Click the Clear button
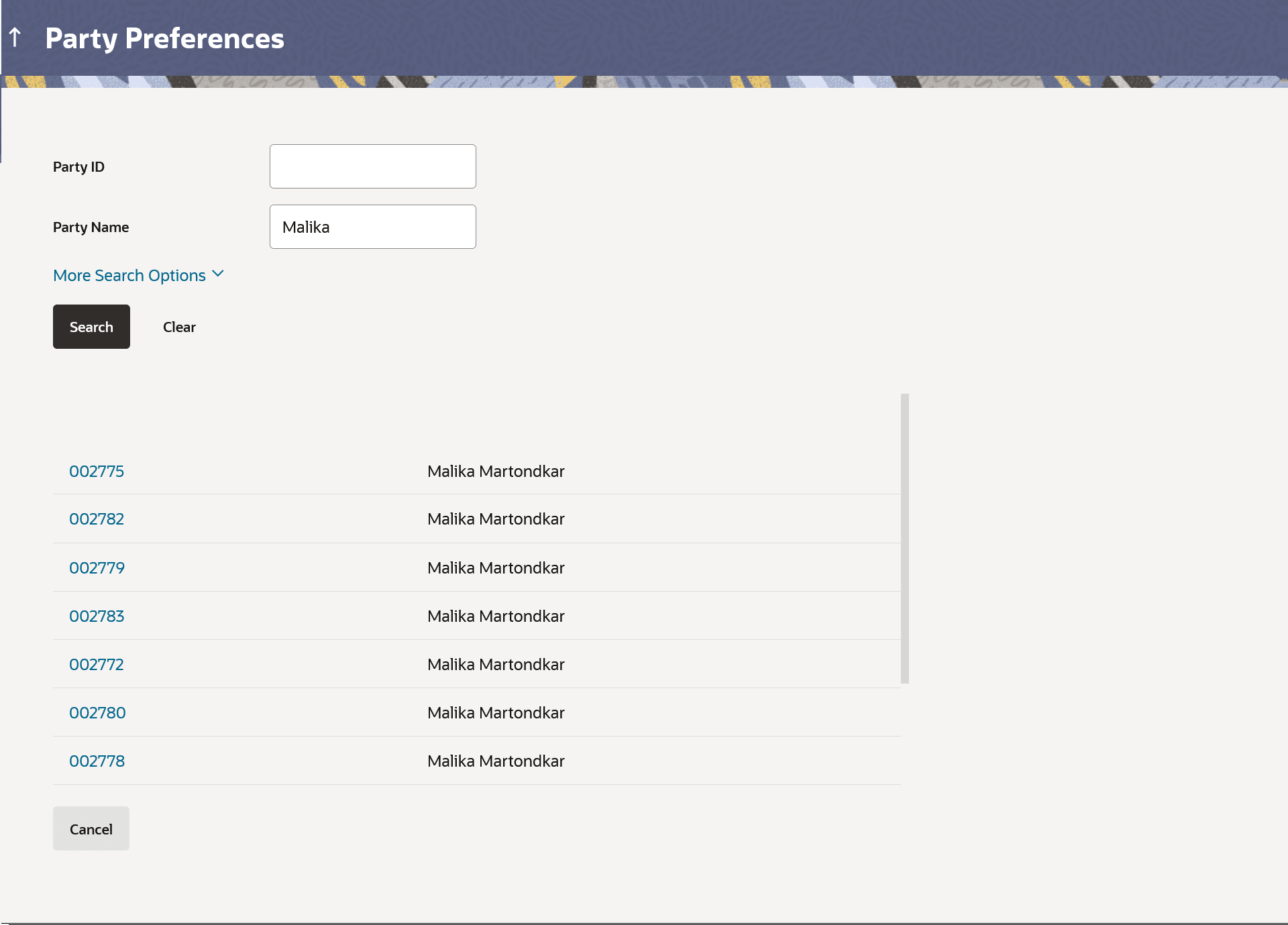Screen dimensions: 1288x925 pyautogui.click(x=179, y=327)
